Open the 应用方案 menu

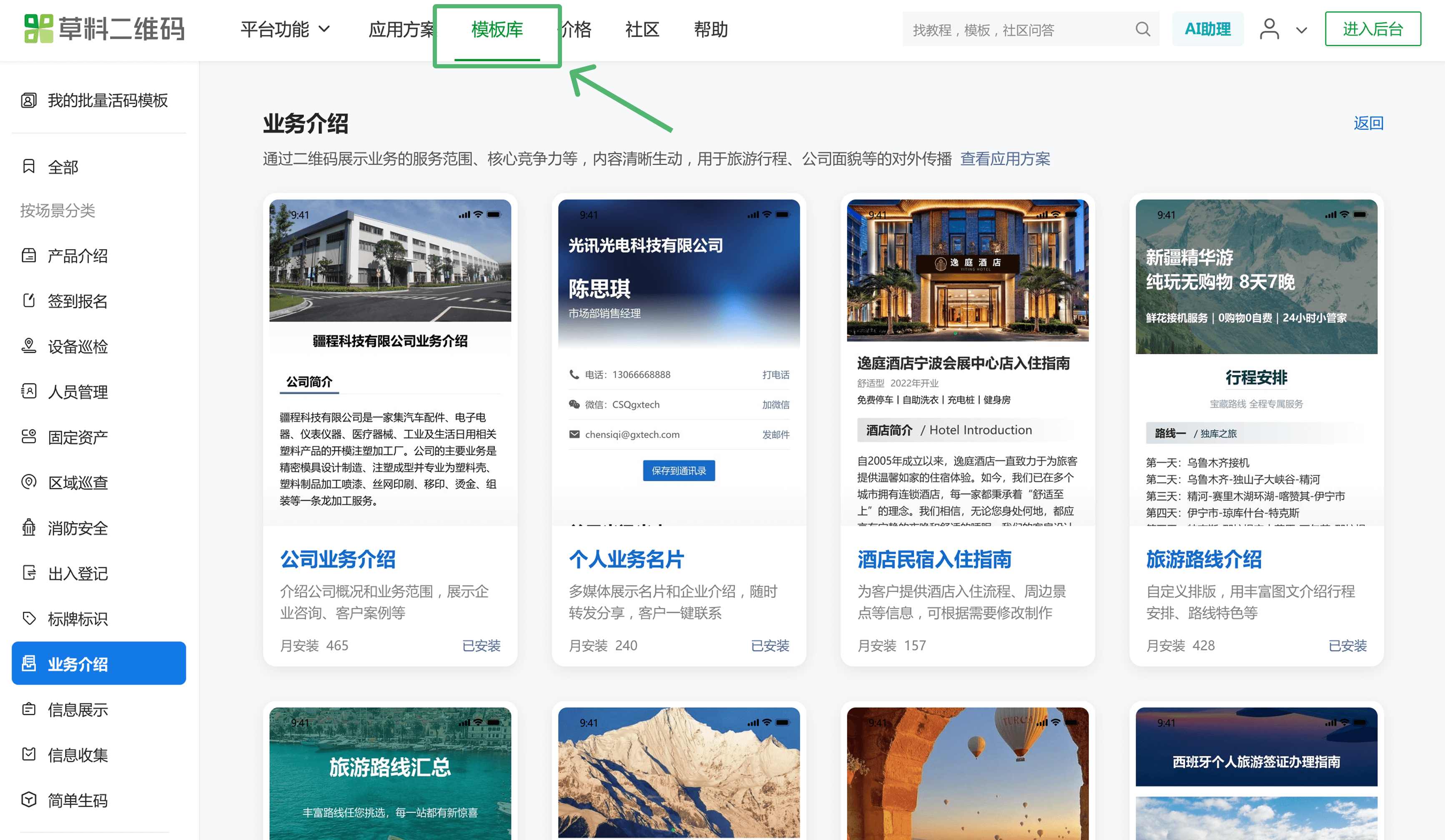click(401, 29)
